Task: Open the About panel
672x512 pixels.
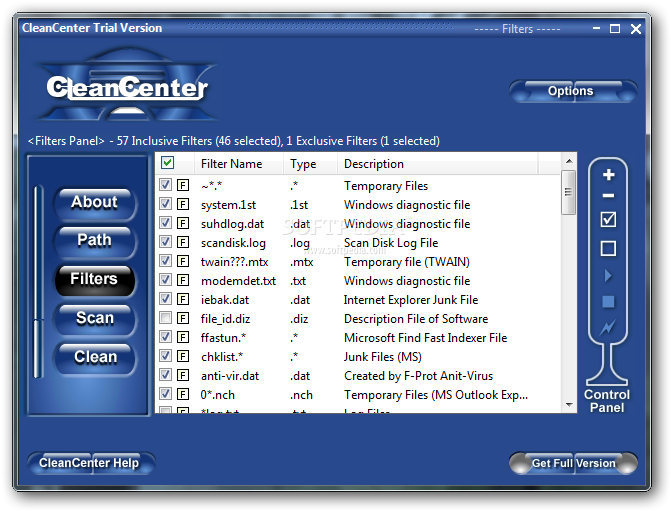Action: pos(95,203)
